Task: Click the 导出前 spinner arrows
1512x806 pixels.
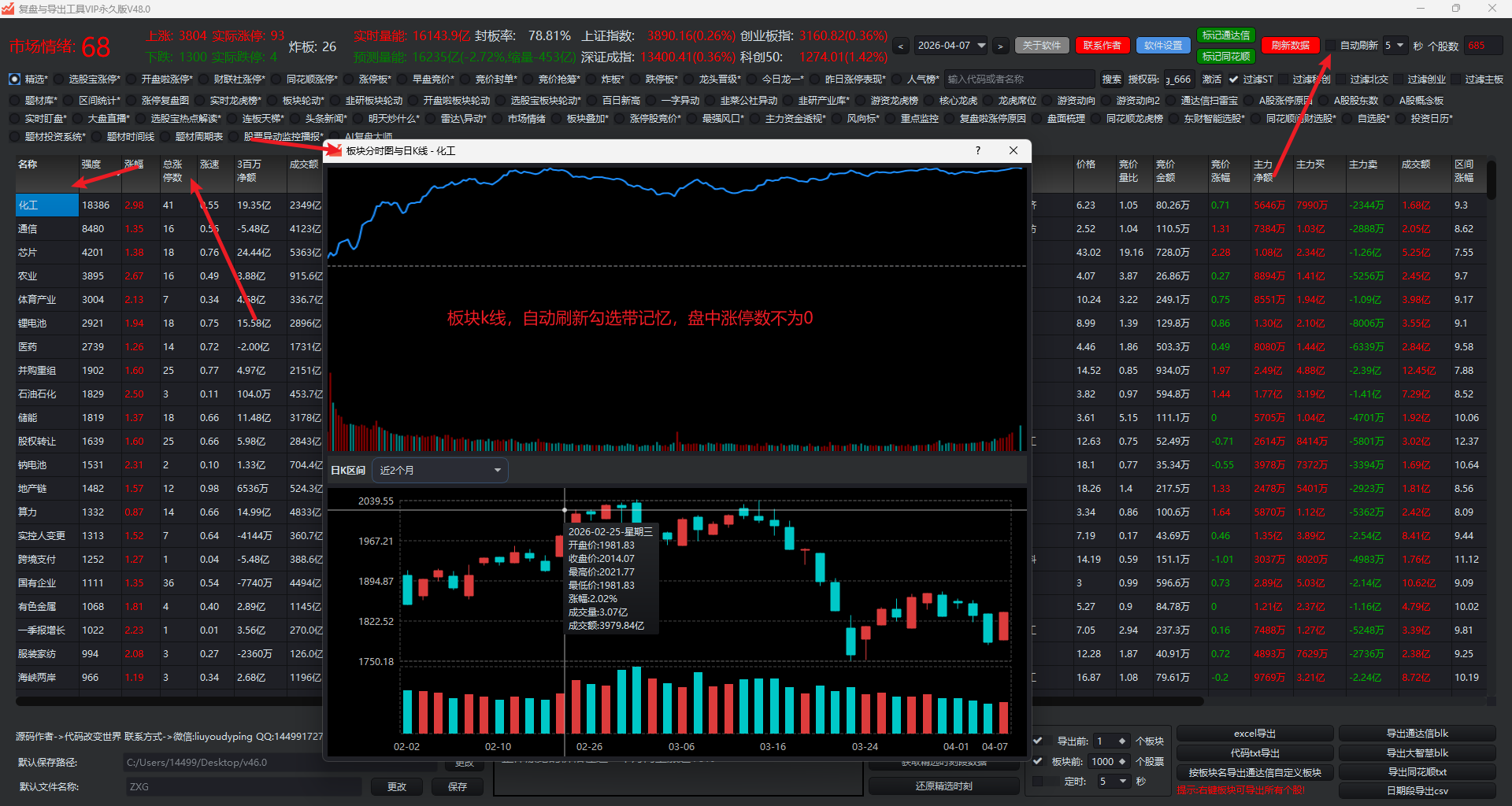Action: click(x=1122, y=741)
